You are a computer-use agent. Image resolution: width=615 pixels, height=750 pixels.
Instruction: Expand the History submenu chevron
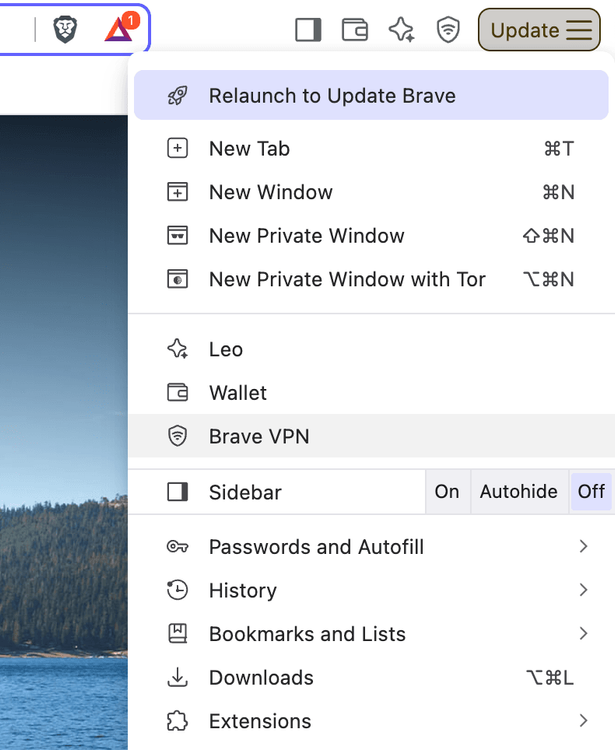click(x=583, y=590)
